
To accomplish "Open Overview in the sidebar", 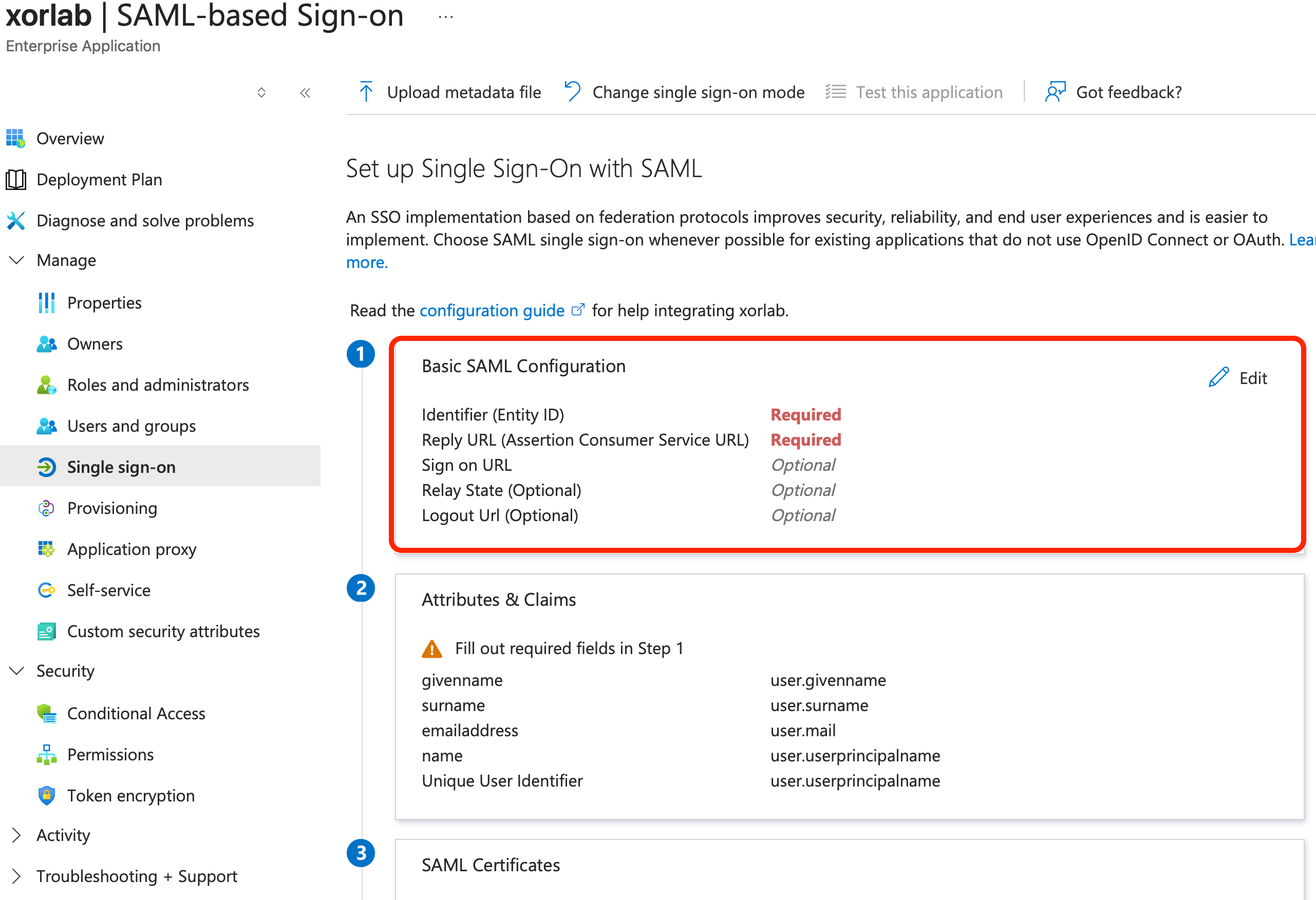I will click(70, 138).
